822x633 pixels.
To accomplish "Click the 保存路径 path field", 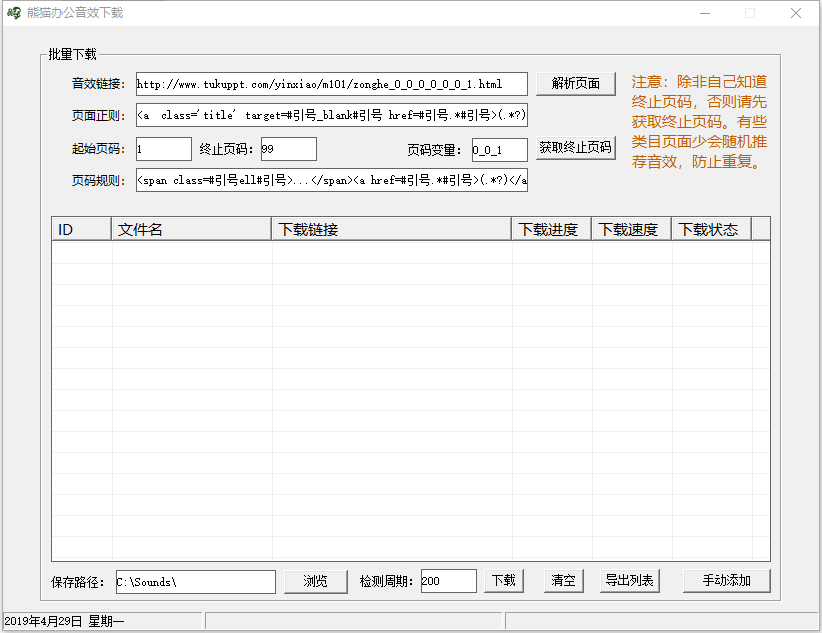I will pyautogui.click(x=195, y=582).
